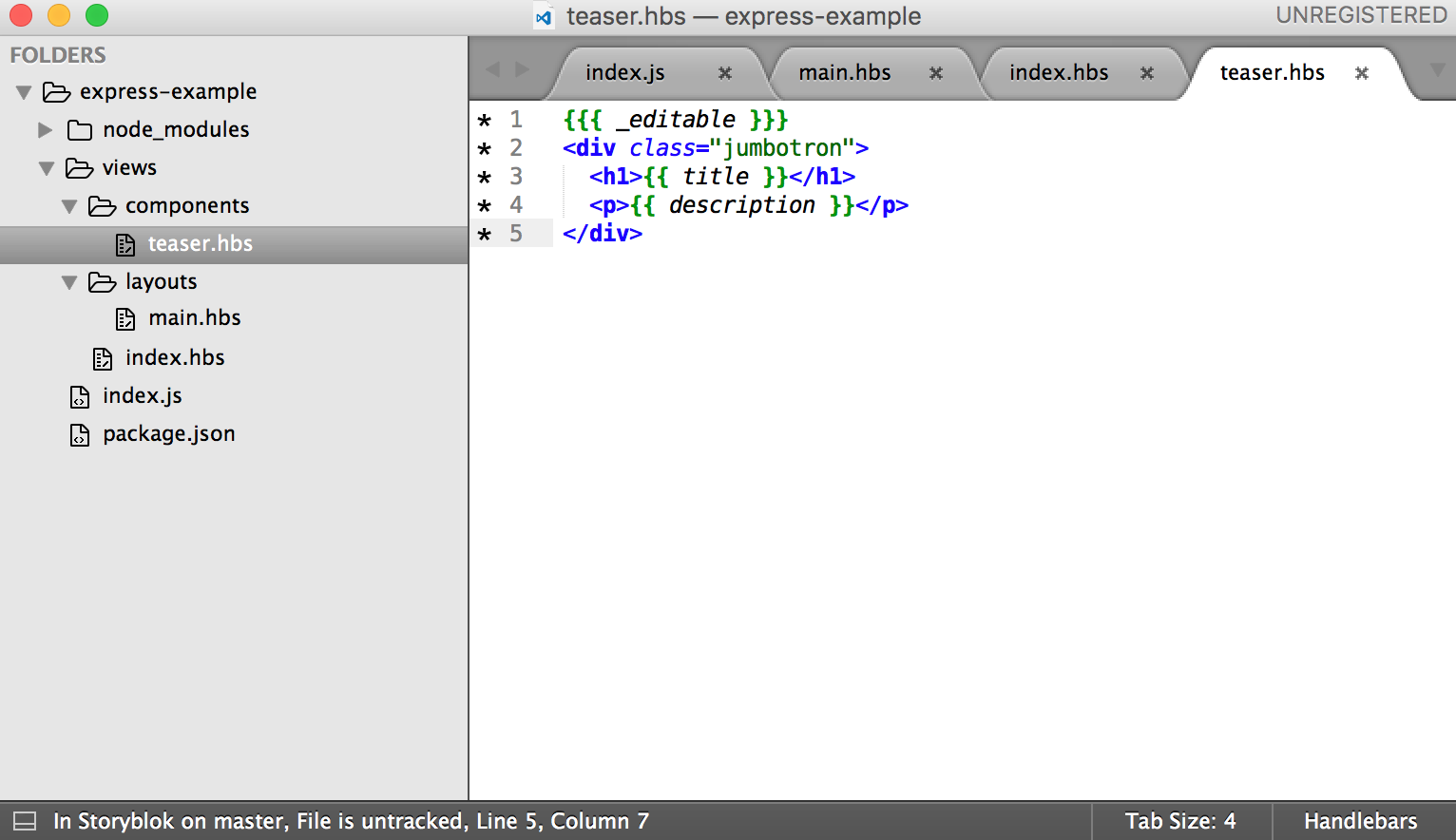Click line number 2 in the gutter
1456x840 pixels.
point(516,148)
